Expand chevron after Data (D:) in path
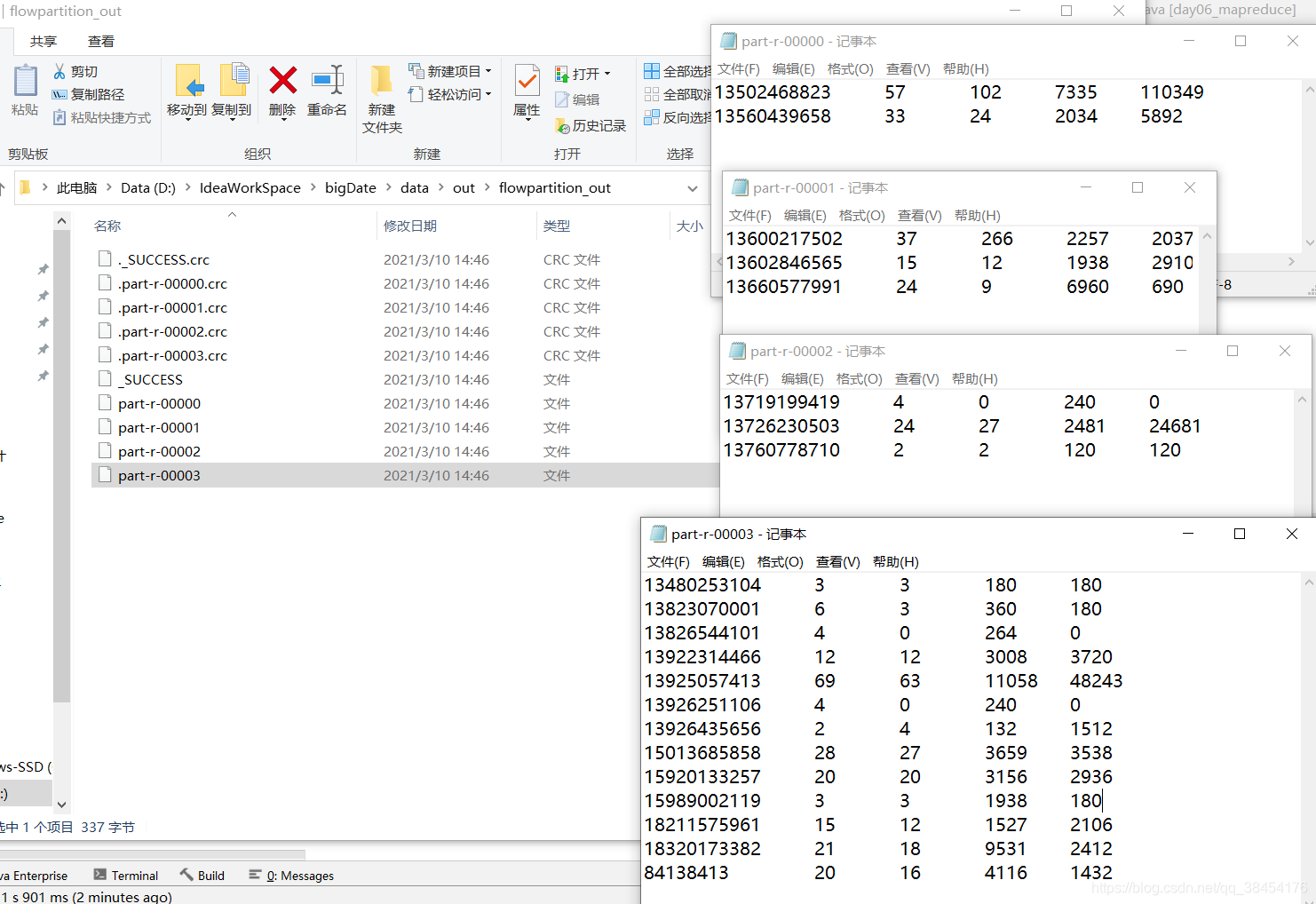 tap(187, 187)
